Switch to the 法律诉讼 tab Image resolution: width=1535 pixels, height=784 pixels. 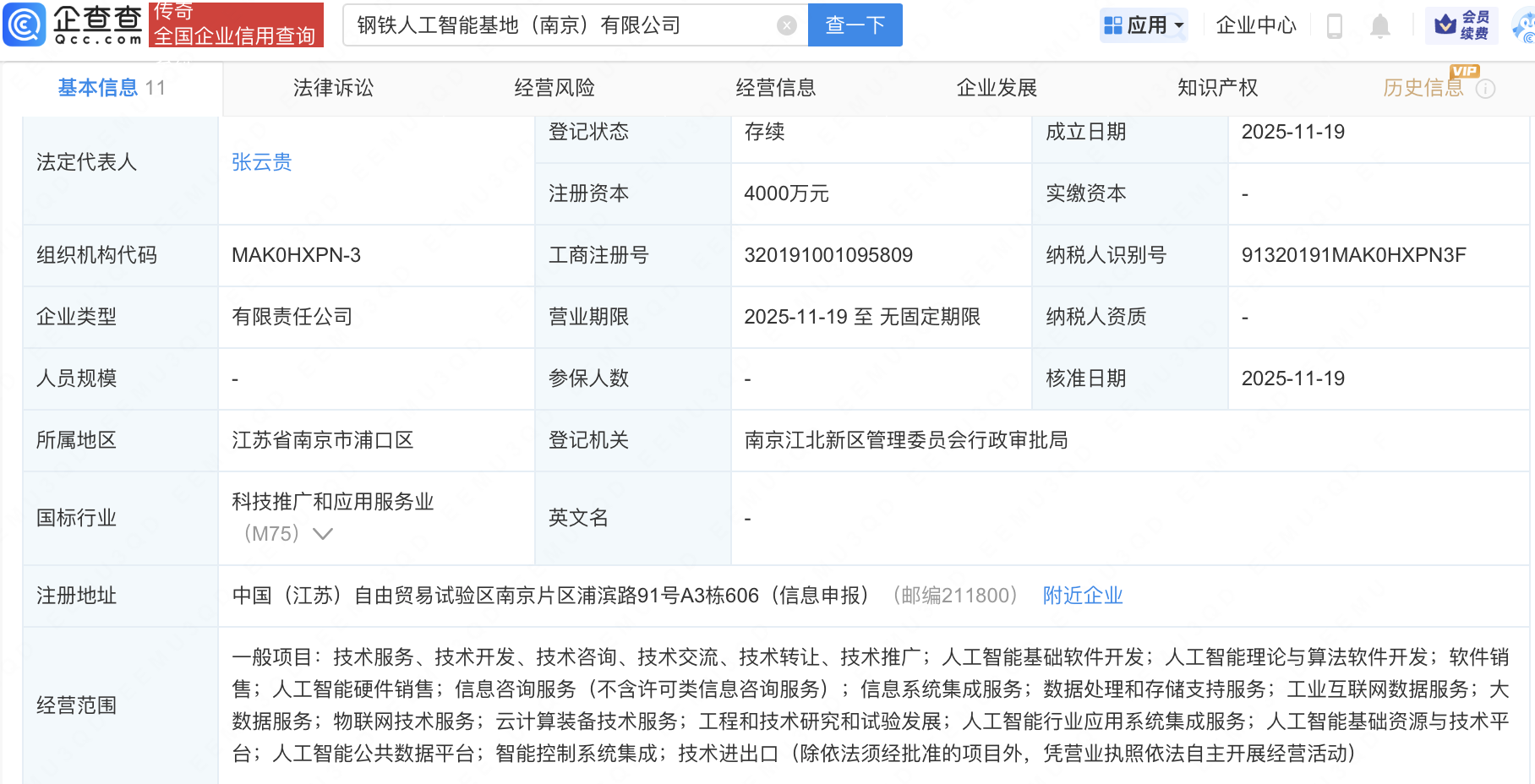click(x=333, y=87)
